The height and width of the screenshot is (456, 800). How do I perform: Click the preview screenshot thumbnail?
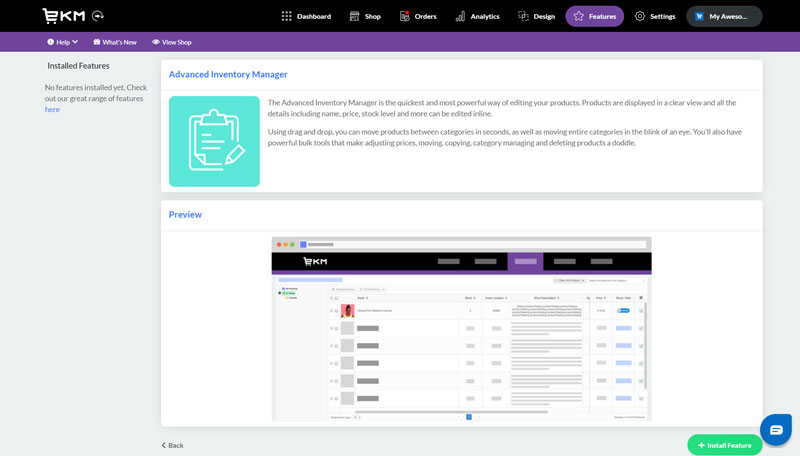pyautogui.click(x=461, y=329)
